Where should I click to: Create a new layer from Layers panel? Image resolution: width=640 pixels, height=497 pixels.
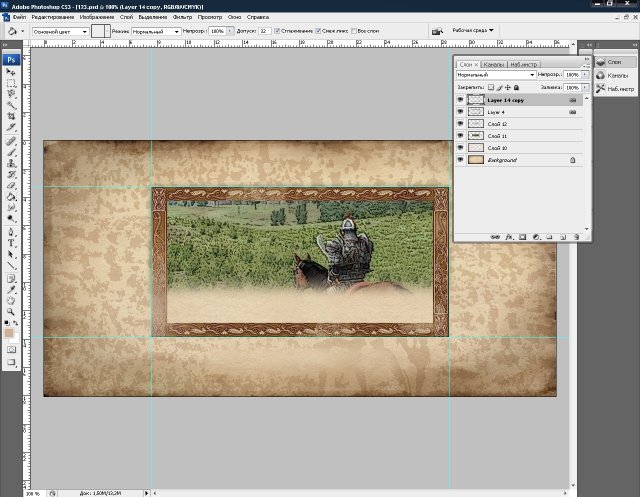click(563, 237)
